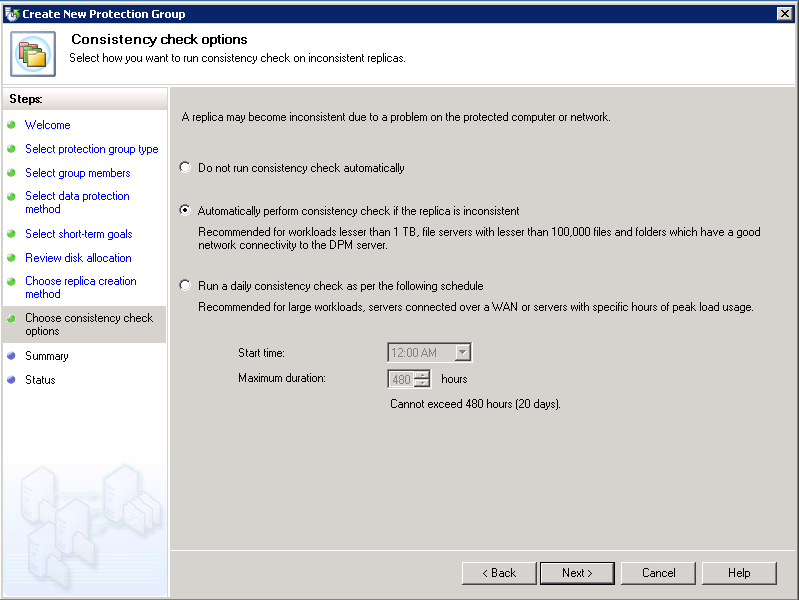Click green bullet beside Welcome step
This screenshot has height=600, width=799.
[x=11, y=124]
